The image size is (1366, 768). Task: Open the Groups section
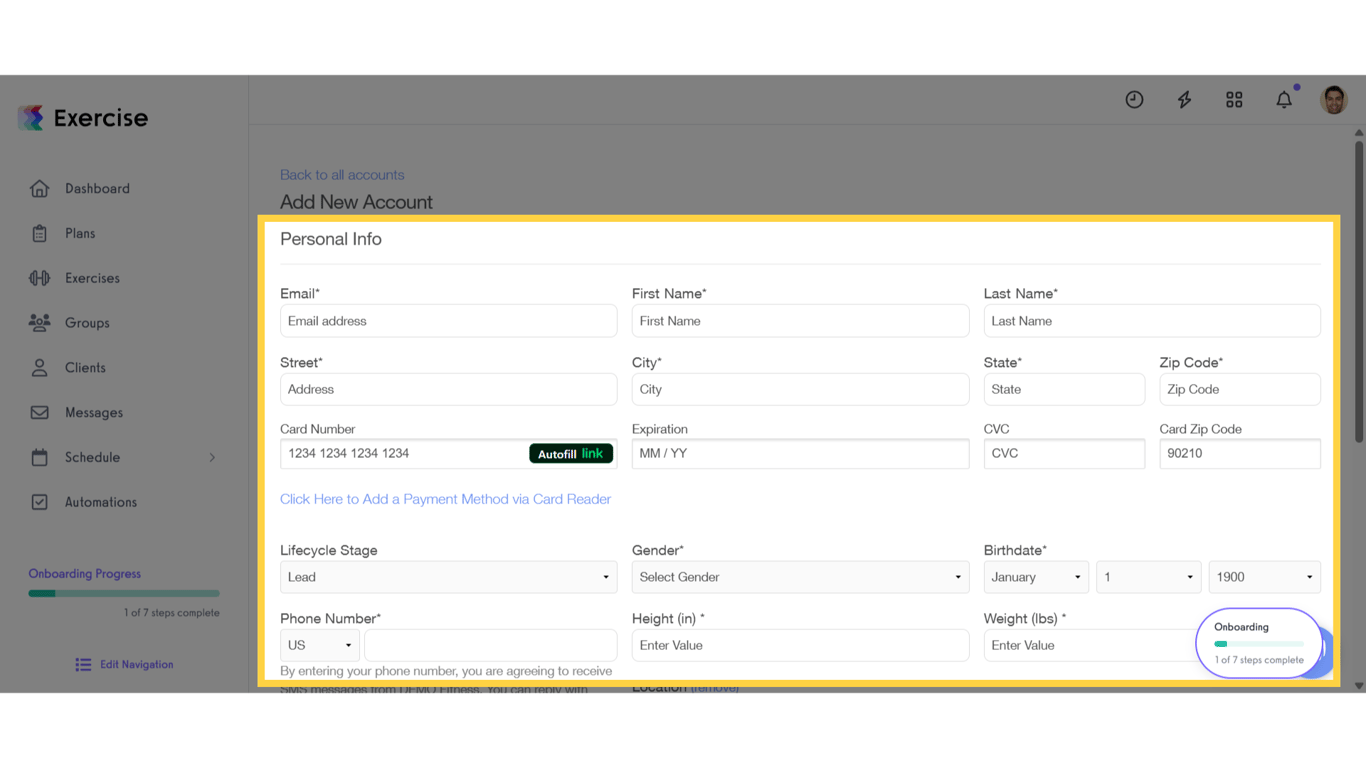(87, 322)
